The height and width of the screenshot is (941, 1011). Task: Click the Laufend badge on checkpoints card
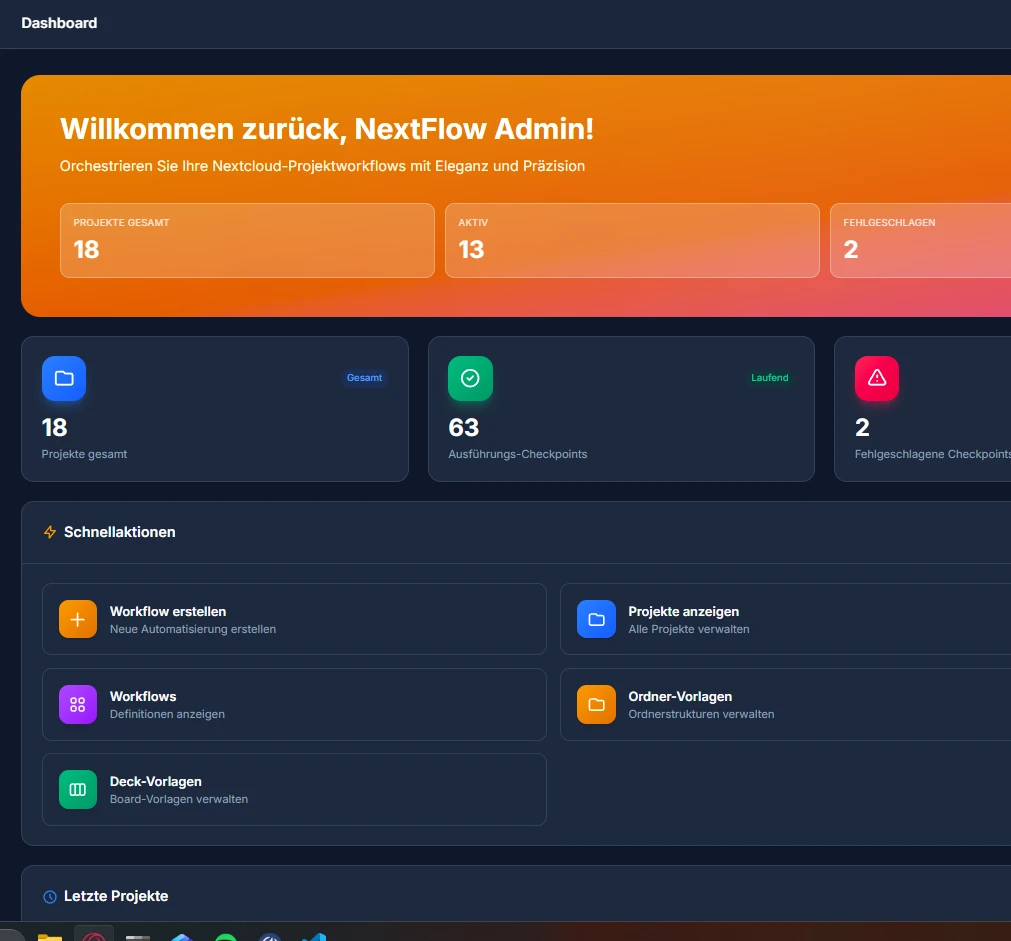(769, 377)
